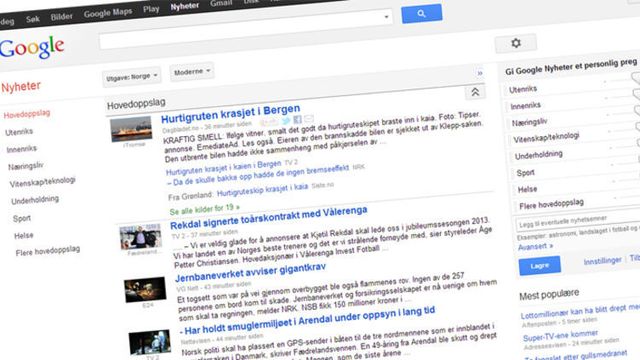Click the Arendal smuggling article thumbnail
Screen dimensions: 640x360
(150, 342)
